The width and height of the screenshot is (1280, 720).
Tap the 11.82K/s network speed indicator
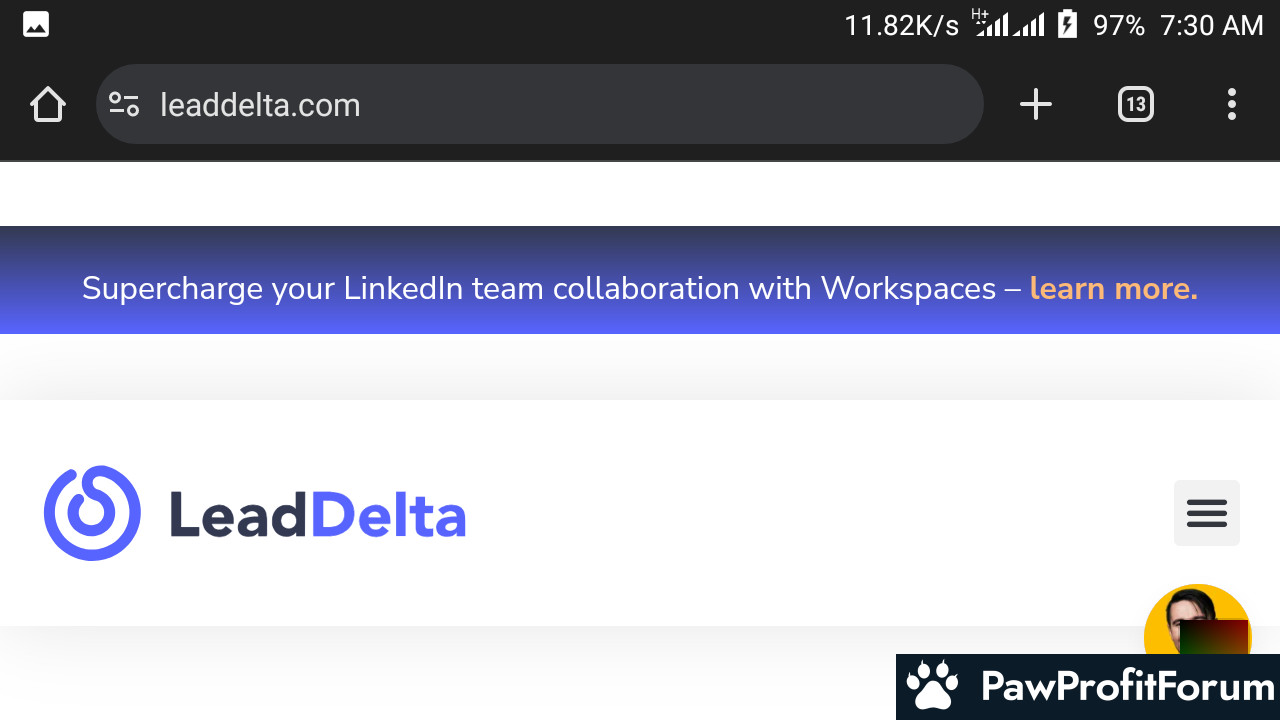point(901,26)
